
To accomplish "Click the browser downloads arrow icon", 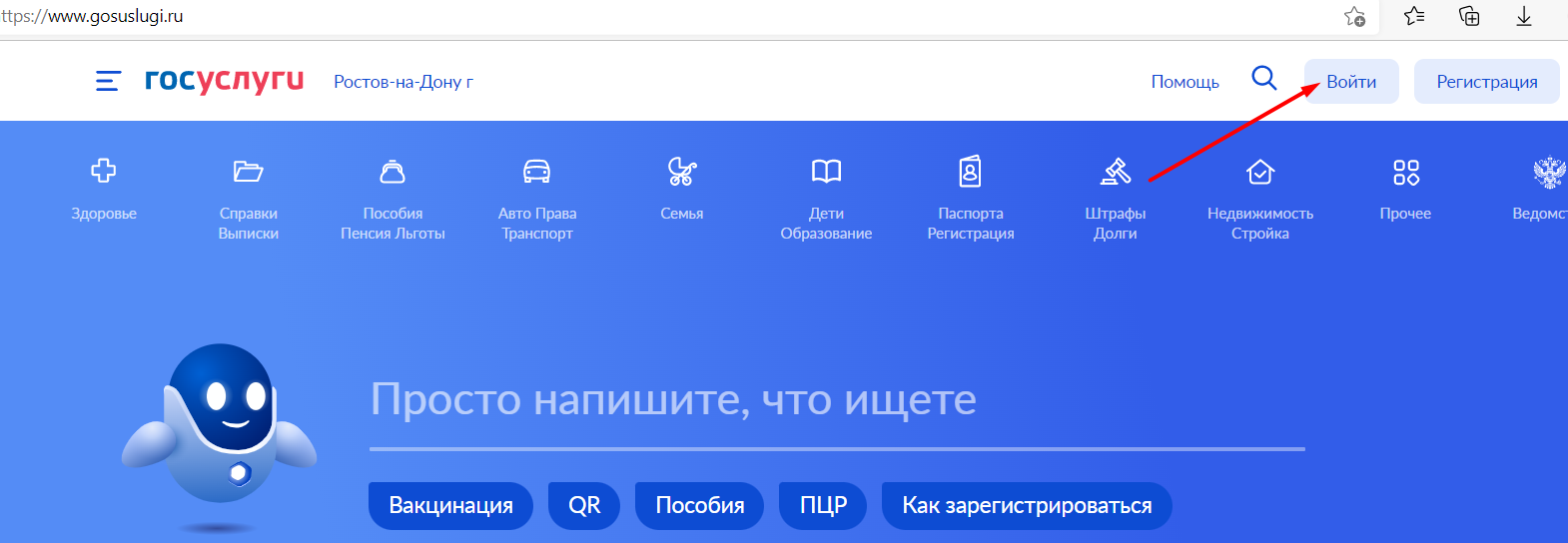I will pyautogui.click(x=1523, y=16).
